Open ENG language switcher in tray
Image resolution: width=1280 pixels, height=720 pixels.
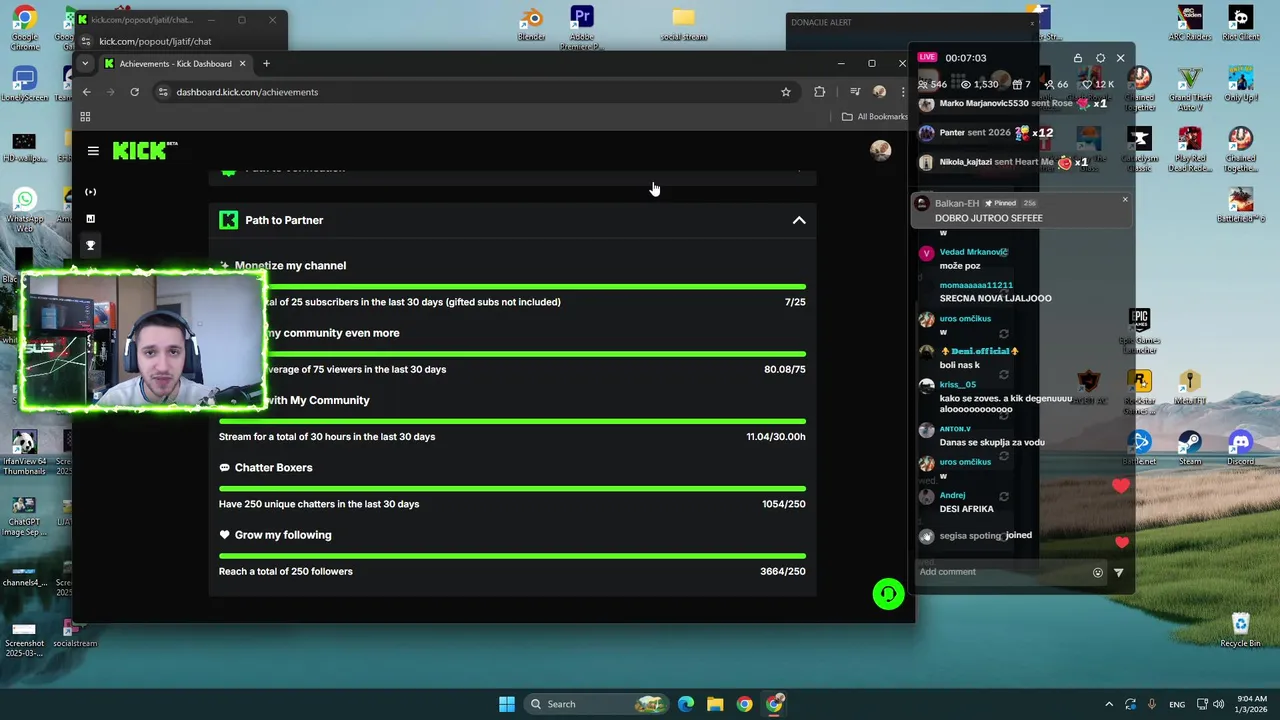[1177, 704]
